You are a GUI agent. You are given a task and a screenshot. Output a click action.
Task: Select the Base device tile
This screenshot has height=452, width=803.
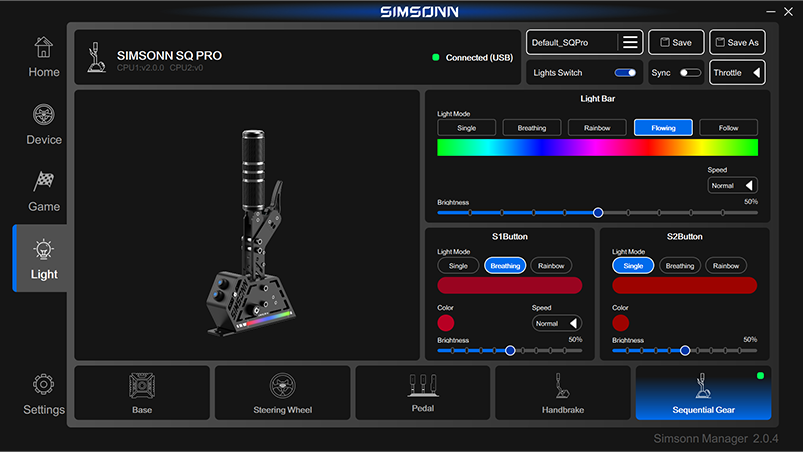tap(142, 392)
